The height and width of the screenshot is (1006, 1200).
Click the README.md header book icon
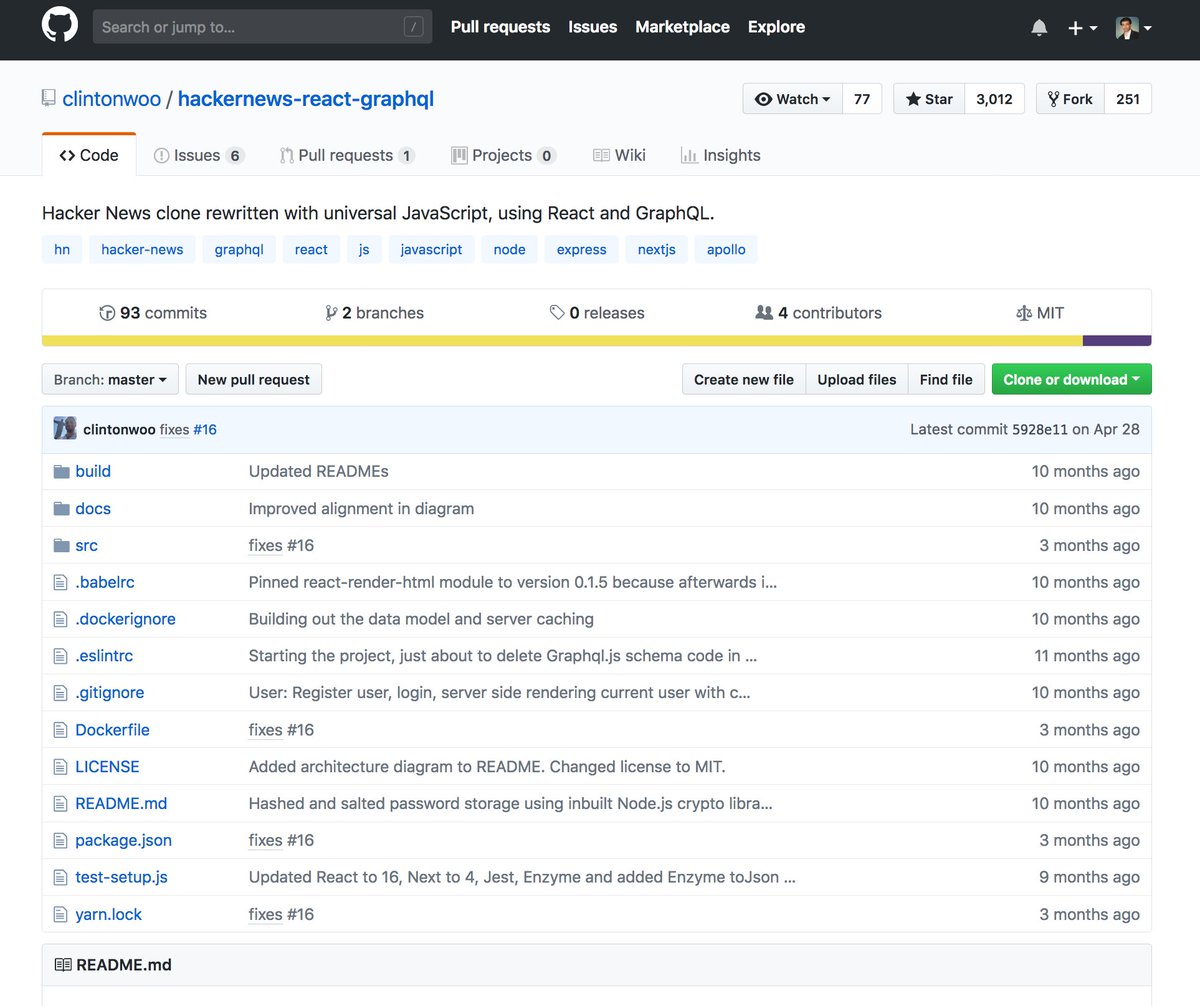[63, 965]
